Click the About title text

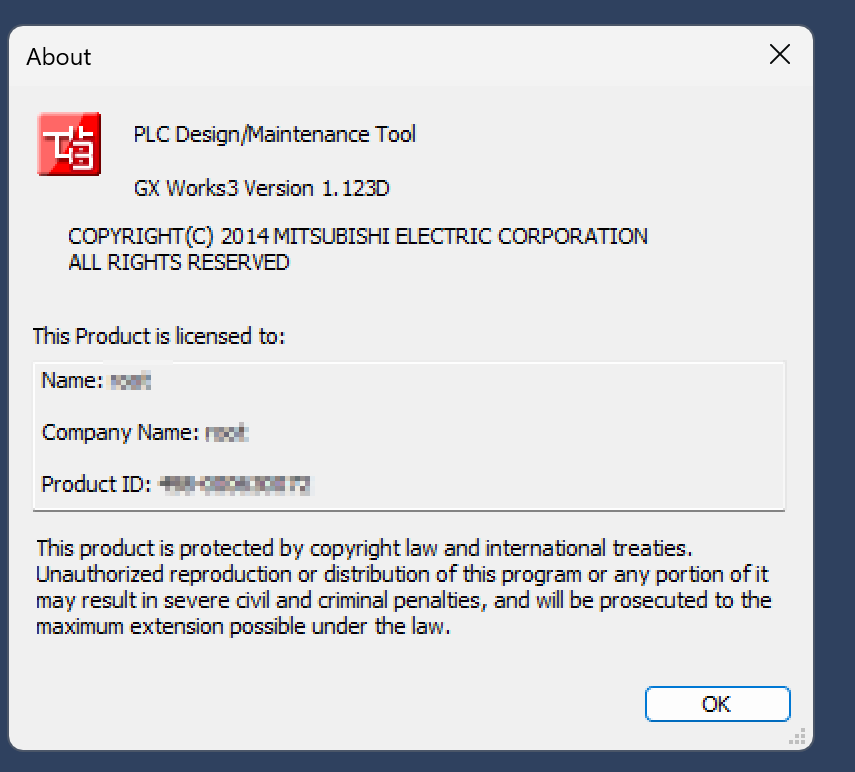pos(59,57)
